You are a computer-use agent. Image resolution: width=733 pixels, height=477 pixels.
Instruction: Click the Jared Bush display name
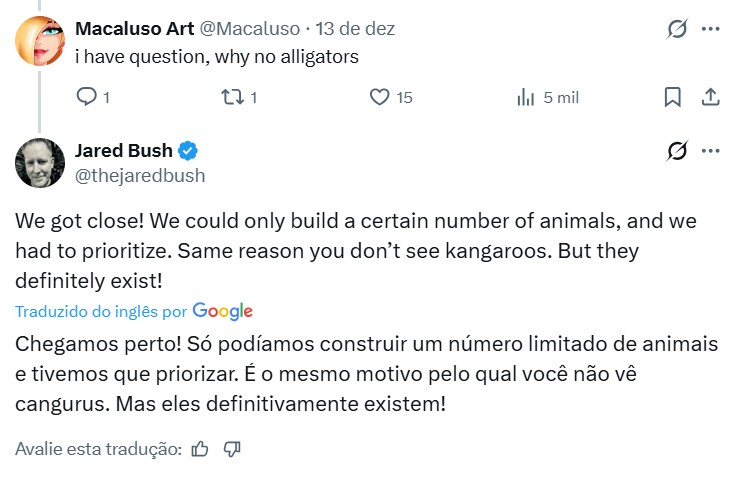(x=124, y=151)
